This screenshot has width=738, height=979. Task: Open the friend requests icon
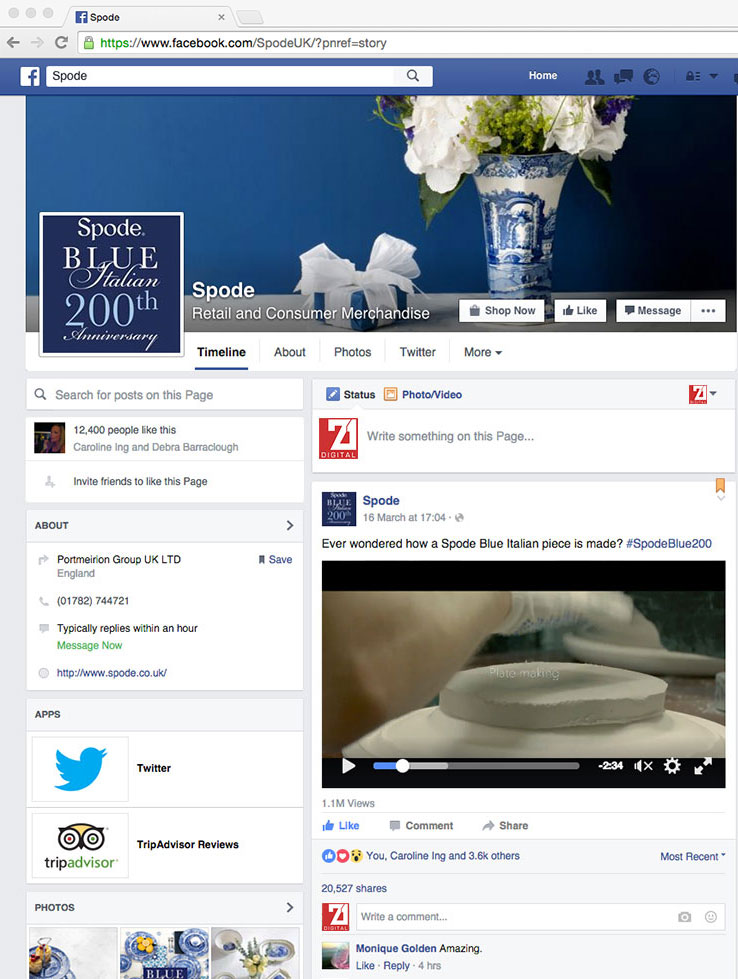tap(594, 76)
